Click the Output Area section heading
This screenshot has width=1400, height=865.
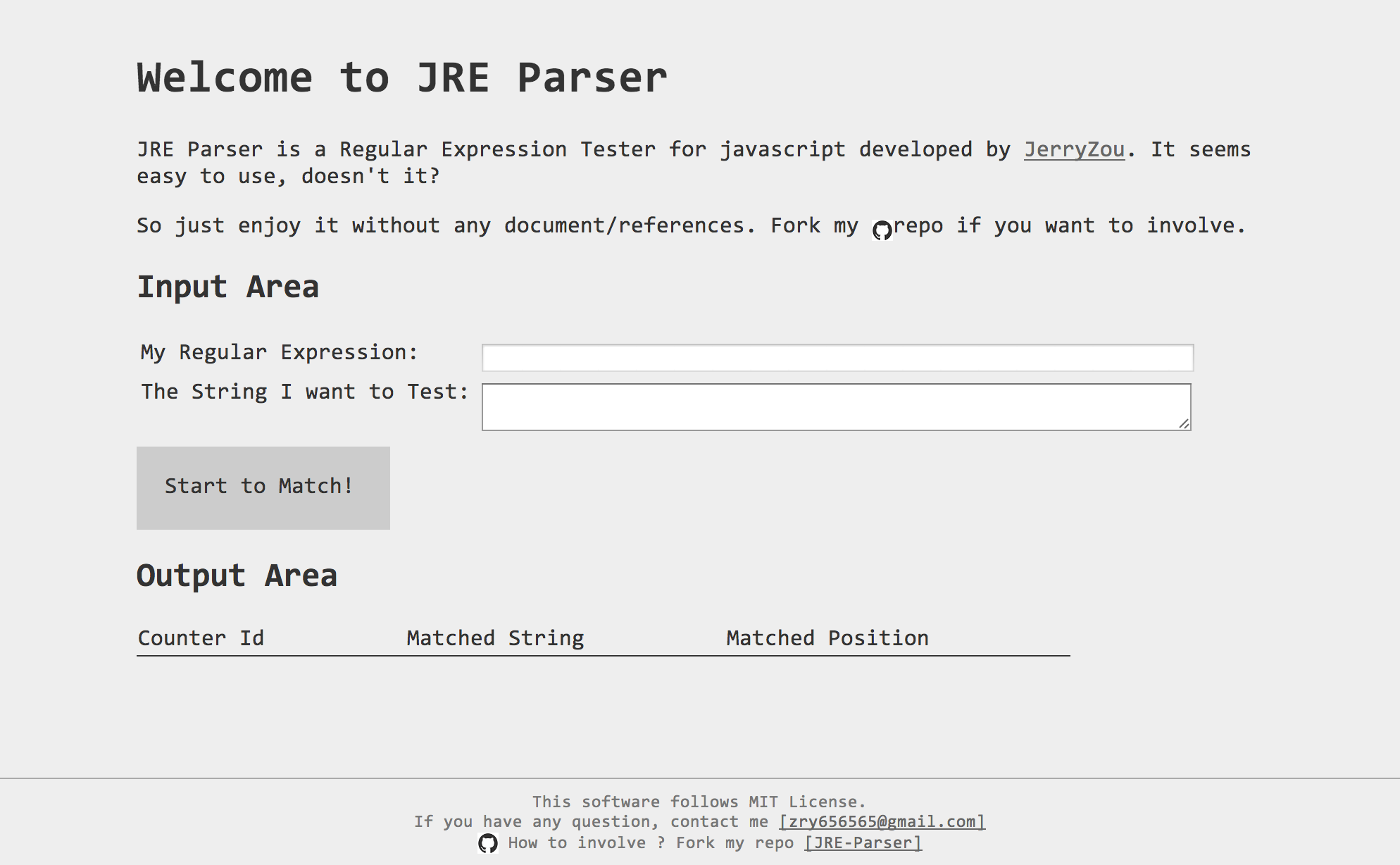tap(237, 575)
